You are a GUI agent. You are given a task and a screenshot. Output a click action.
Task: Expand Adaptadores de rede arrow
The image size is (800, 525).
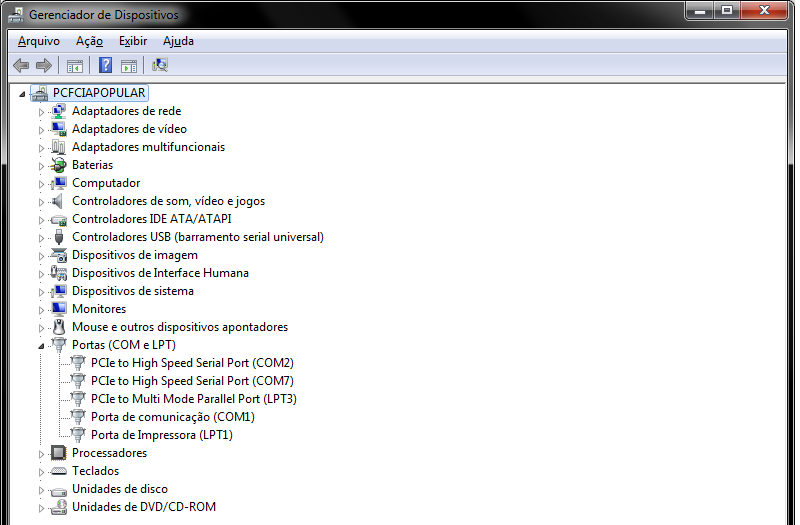[41, 112]
